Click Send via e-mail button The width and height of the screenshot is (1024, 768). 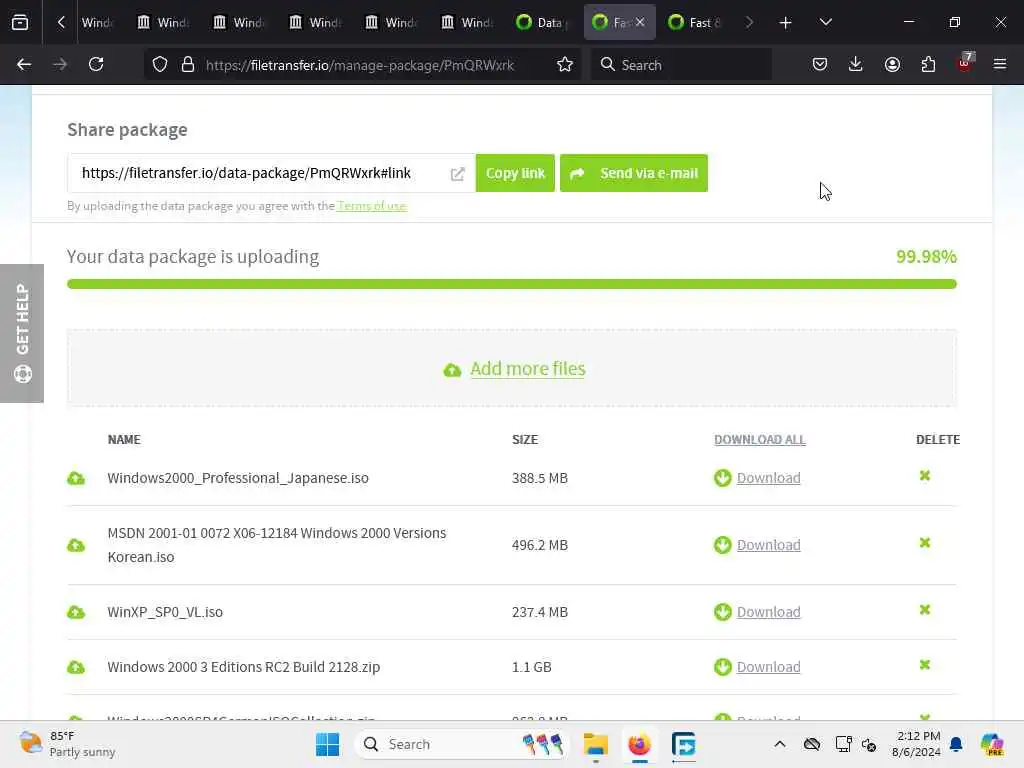click(633, 173)
